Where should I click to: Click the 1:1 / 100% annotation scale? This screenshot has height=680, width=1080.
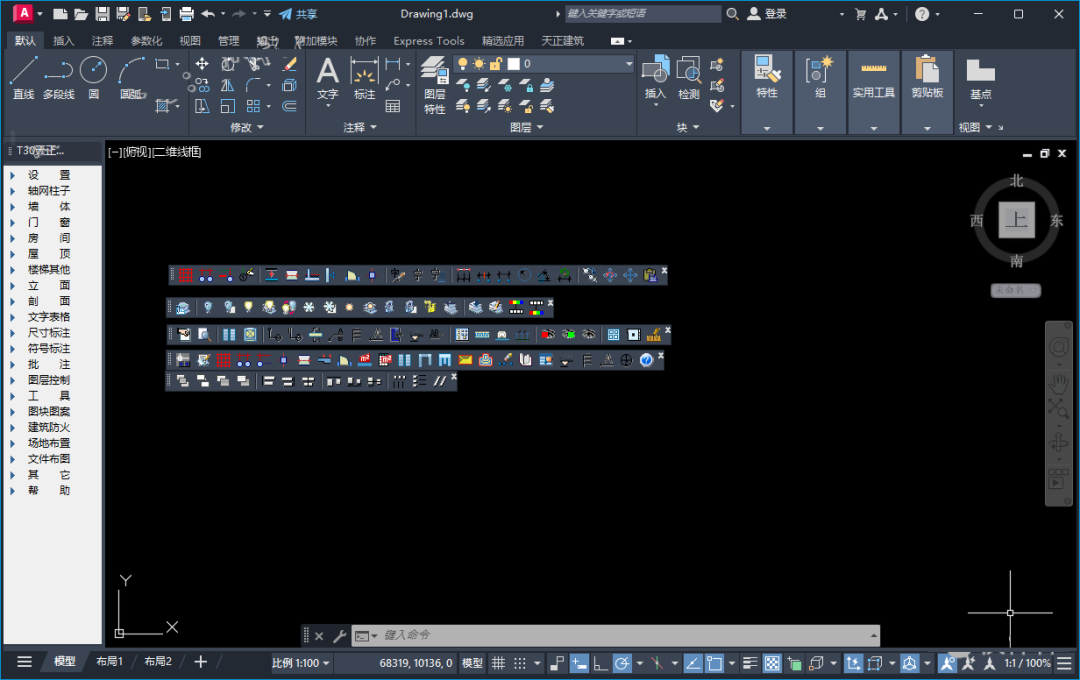coord(1028,663)
